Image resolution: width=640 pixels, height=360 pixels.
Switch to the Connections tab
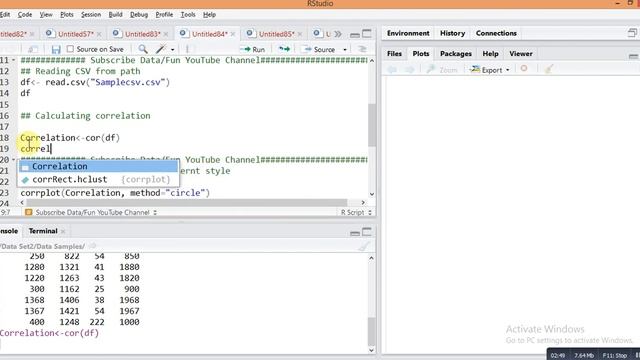coord(496,33)
